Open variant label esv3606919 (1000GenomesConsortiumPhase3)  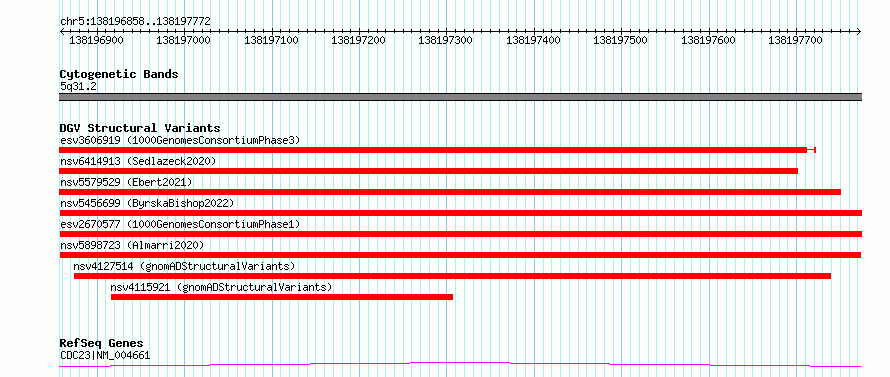pyautogui.click(x=179, y=140)
